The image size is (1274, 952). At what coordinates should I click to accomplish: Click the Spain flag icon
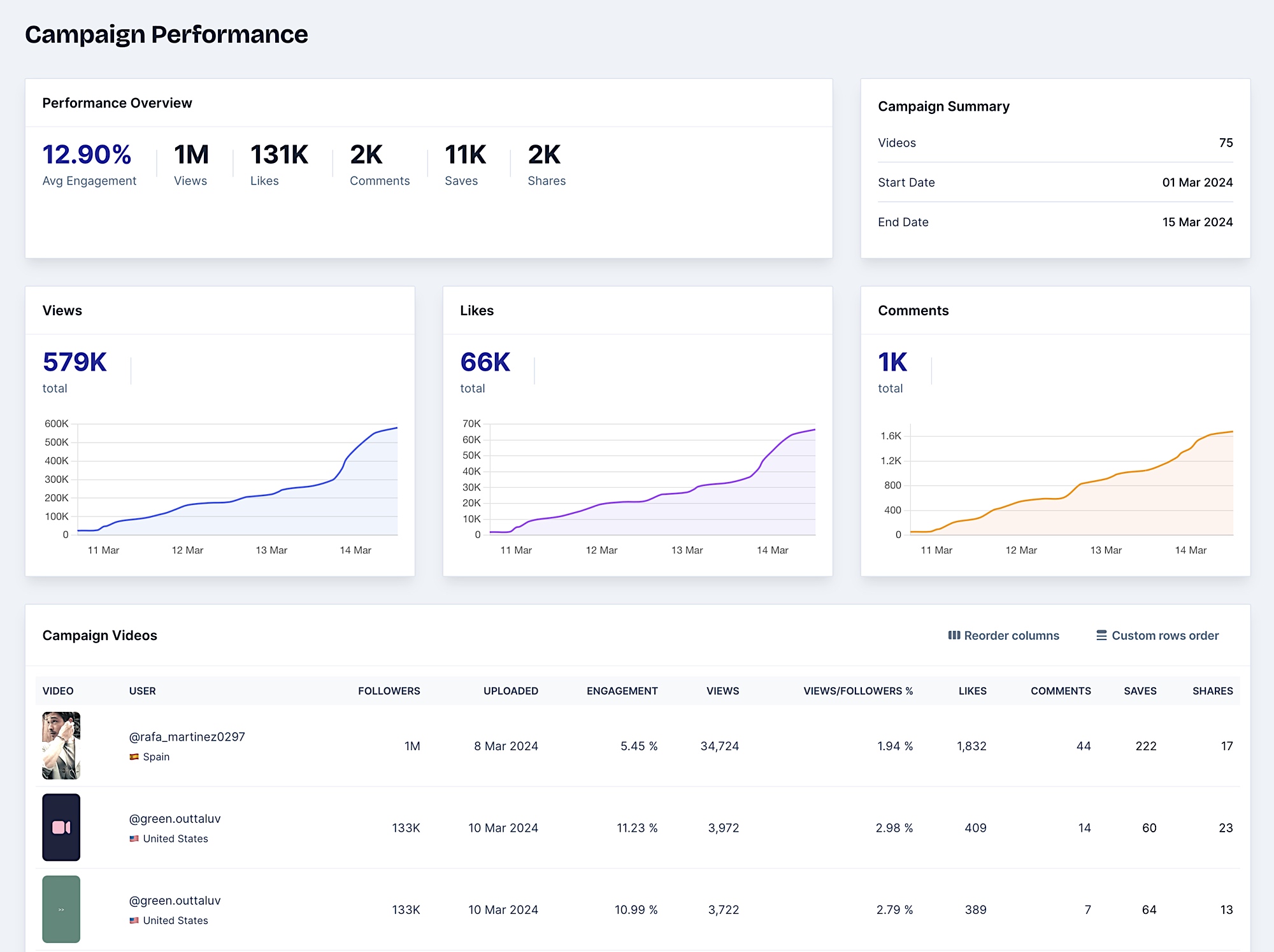(134, 757)
